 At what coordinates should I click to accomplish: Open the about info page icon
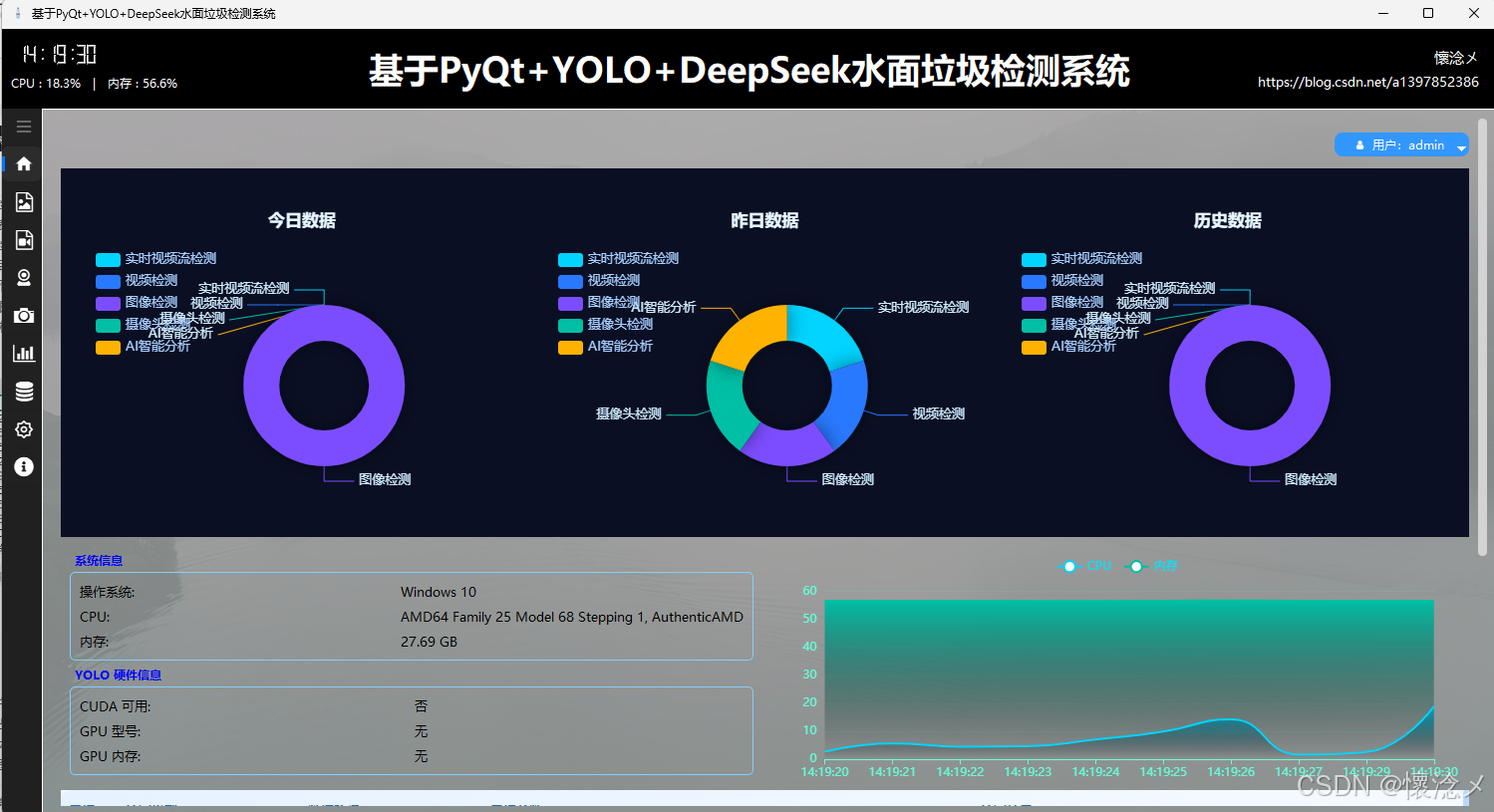click(24, 467)
